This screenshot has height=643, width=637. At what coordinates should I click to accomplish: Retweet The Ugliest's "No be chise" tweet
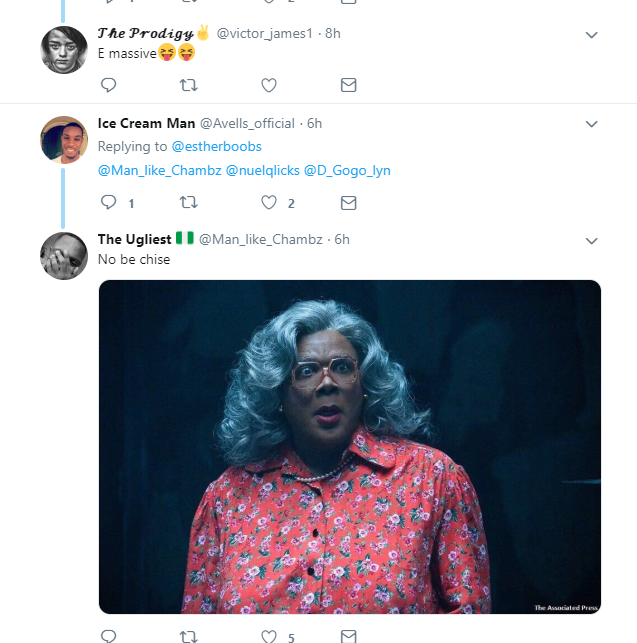(x=187, y=635)
